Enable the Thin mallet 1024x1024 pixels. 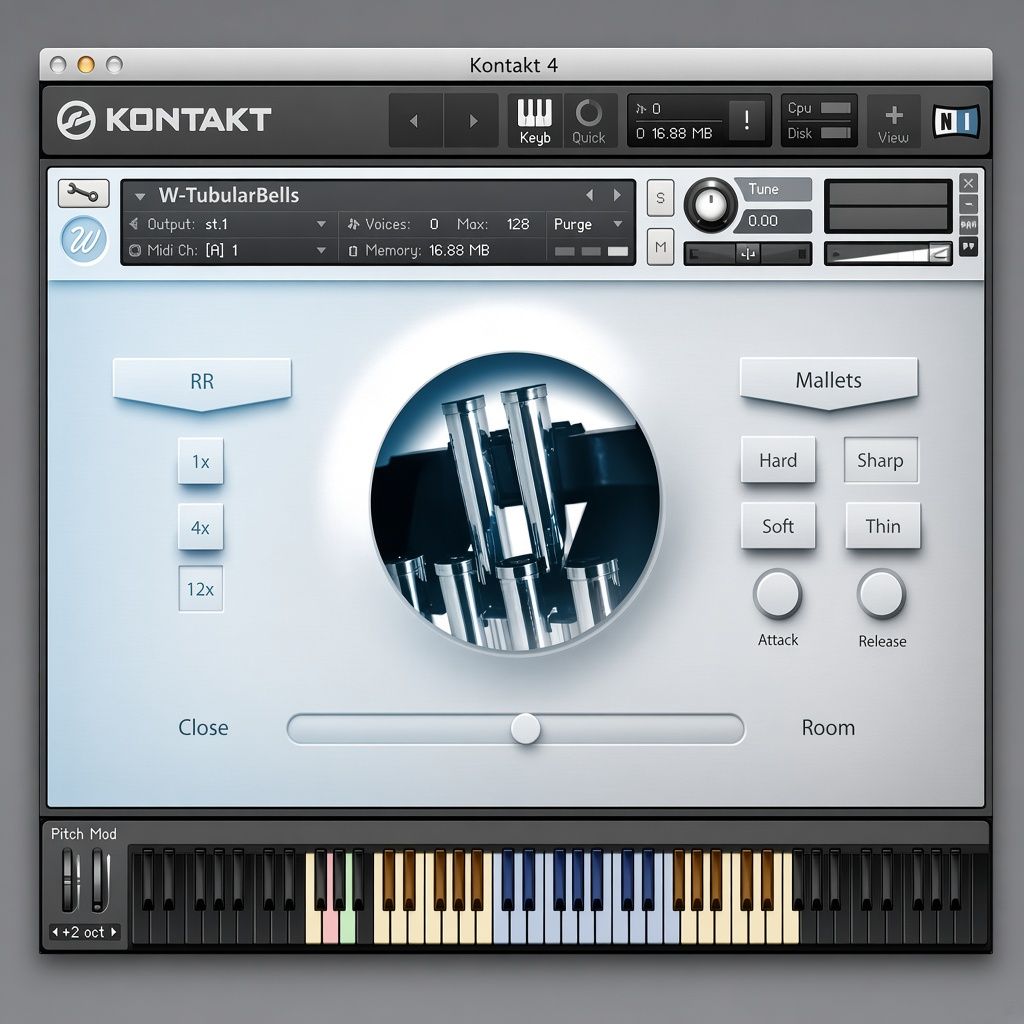882,526
